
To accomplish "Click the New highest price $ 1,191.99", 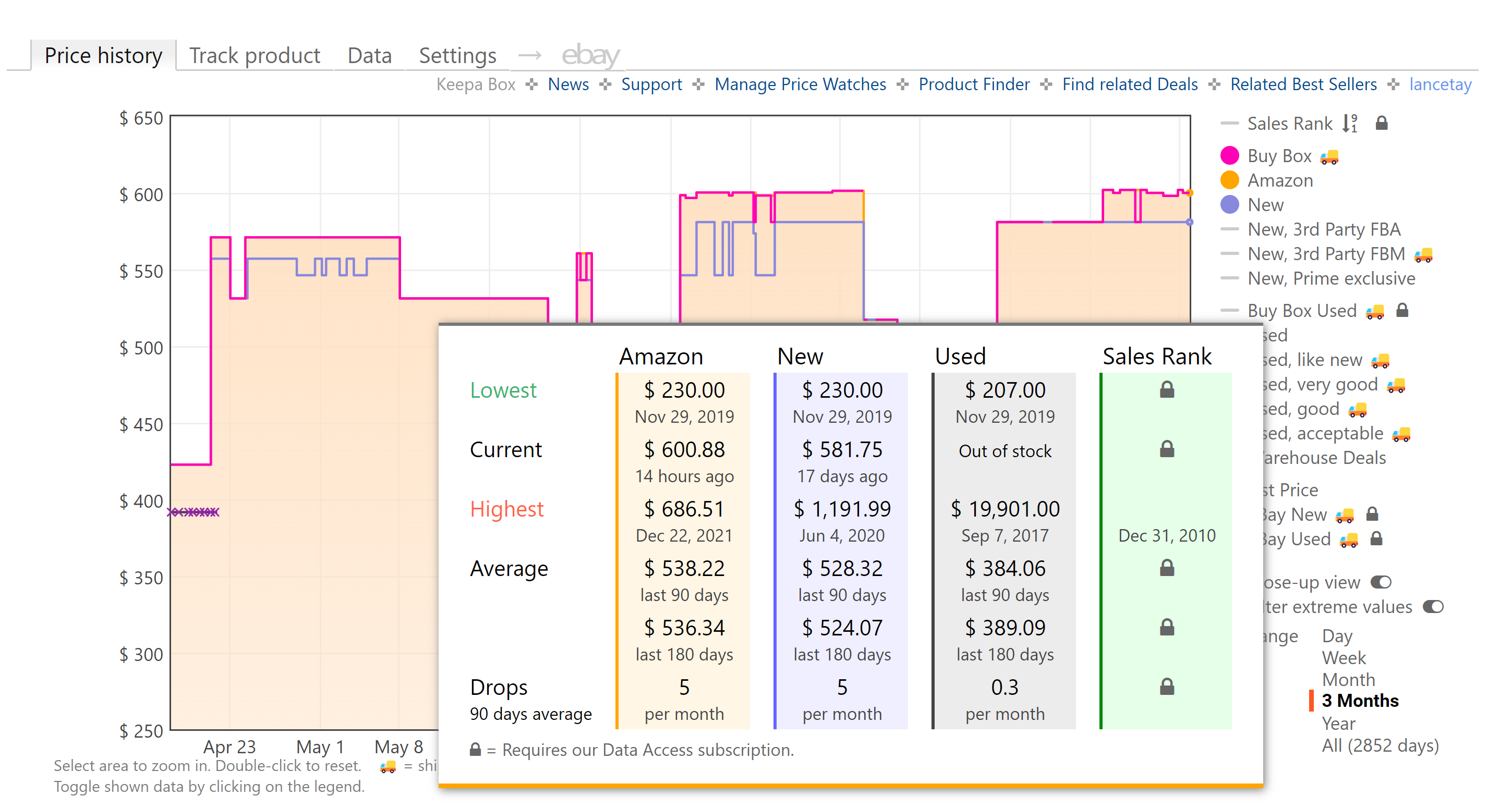I will [842, 509].
